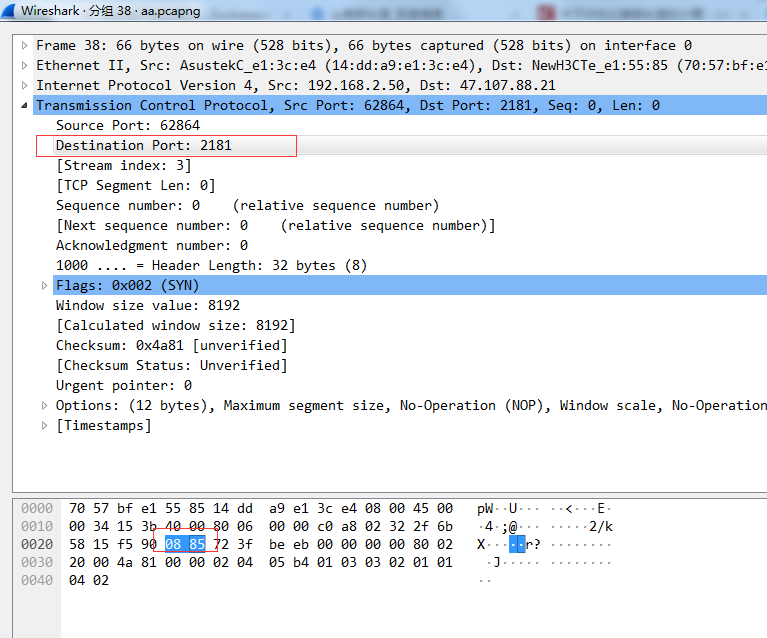Select the 'Window size value: 8192' field

[148, 305]
